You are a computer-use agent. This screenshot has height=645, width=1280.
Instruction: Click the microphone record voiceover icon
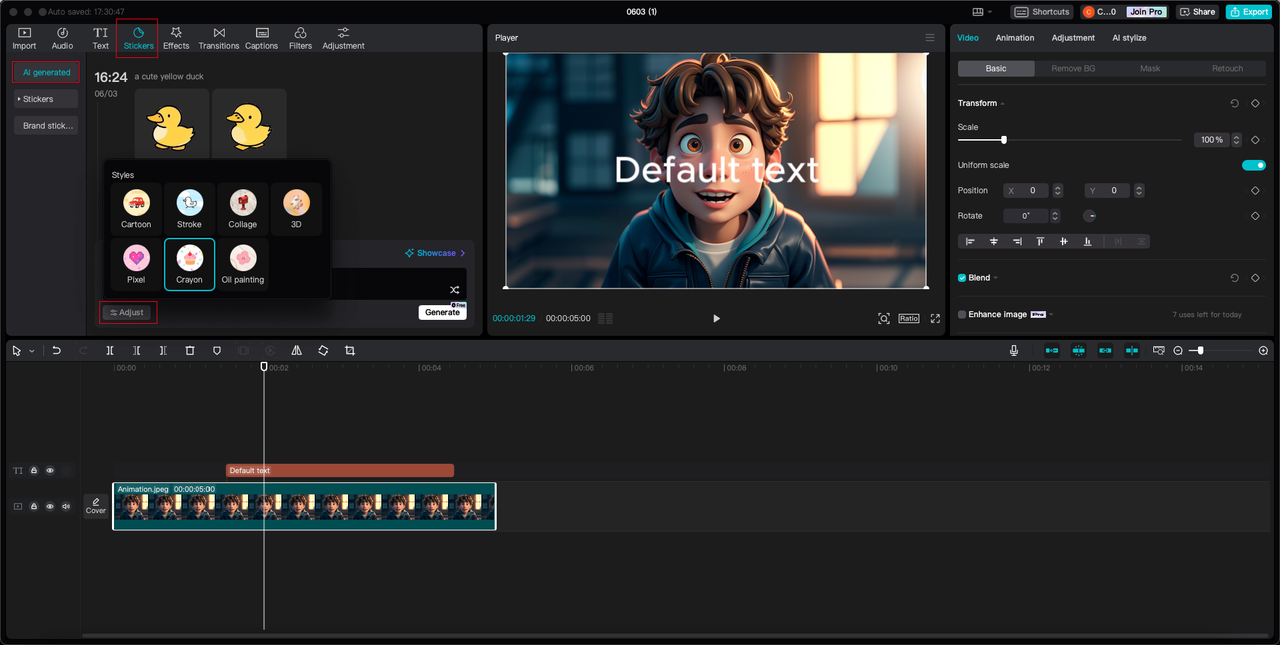1014,351
